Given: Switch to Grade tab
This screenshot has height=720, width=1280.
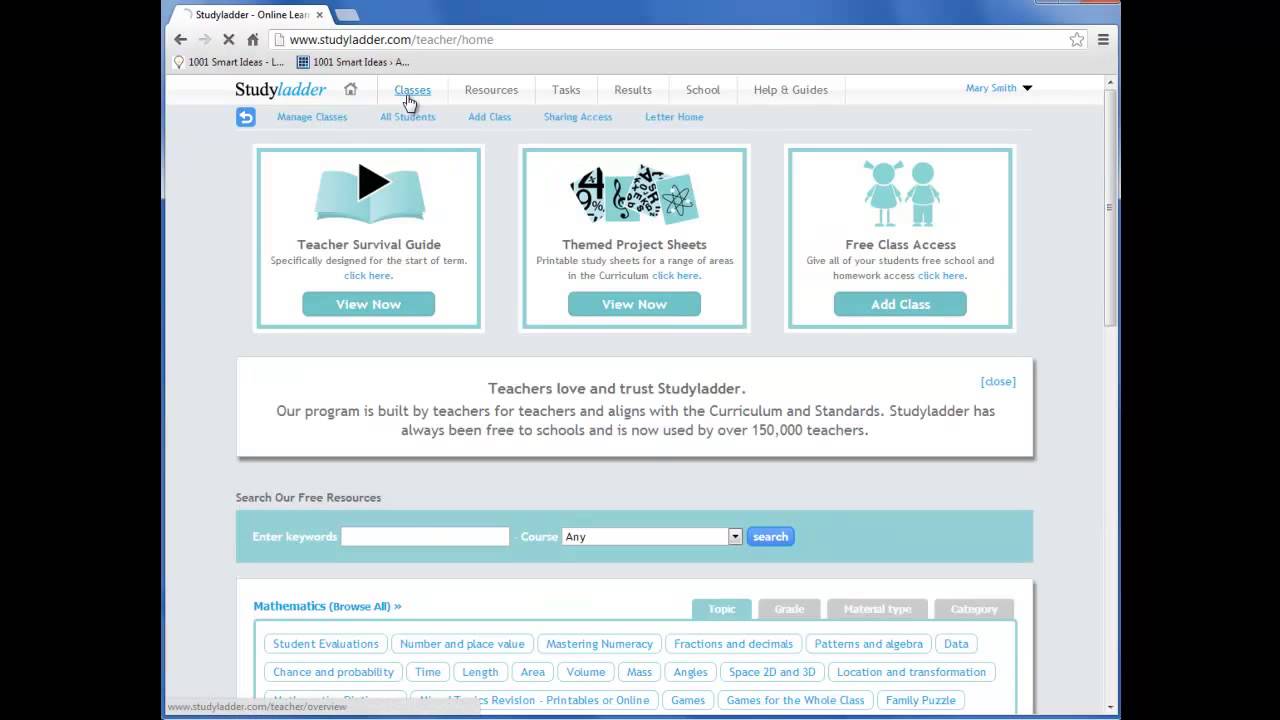Looking at the screenshot, I should pyautogui.click(x=789, y=609).
